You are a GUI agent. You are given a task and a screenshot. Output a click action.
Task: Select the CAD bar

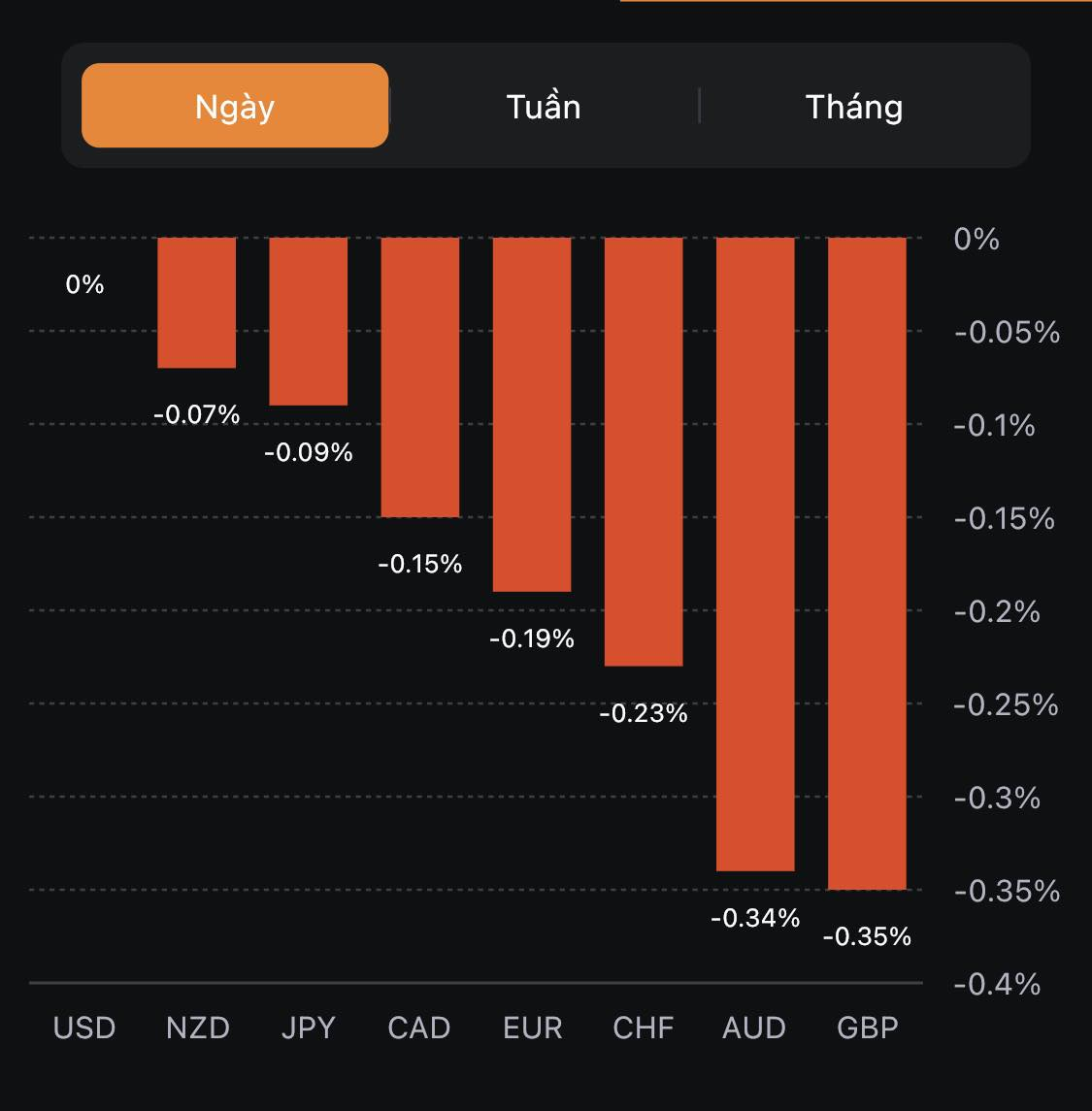(x=420, y=376)
